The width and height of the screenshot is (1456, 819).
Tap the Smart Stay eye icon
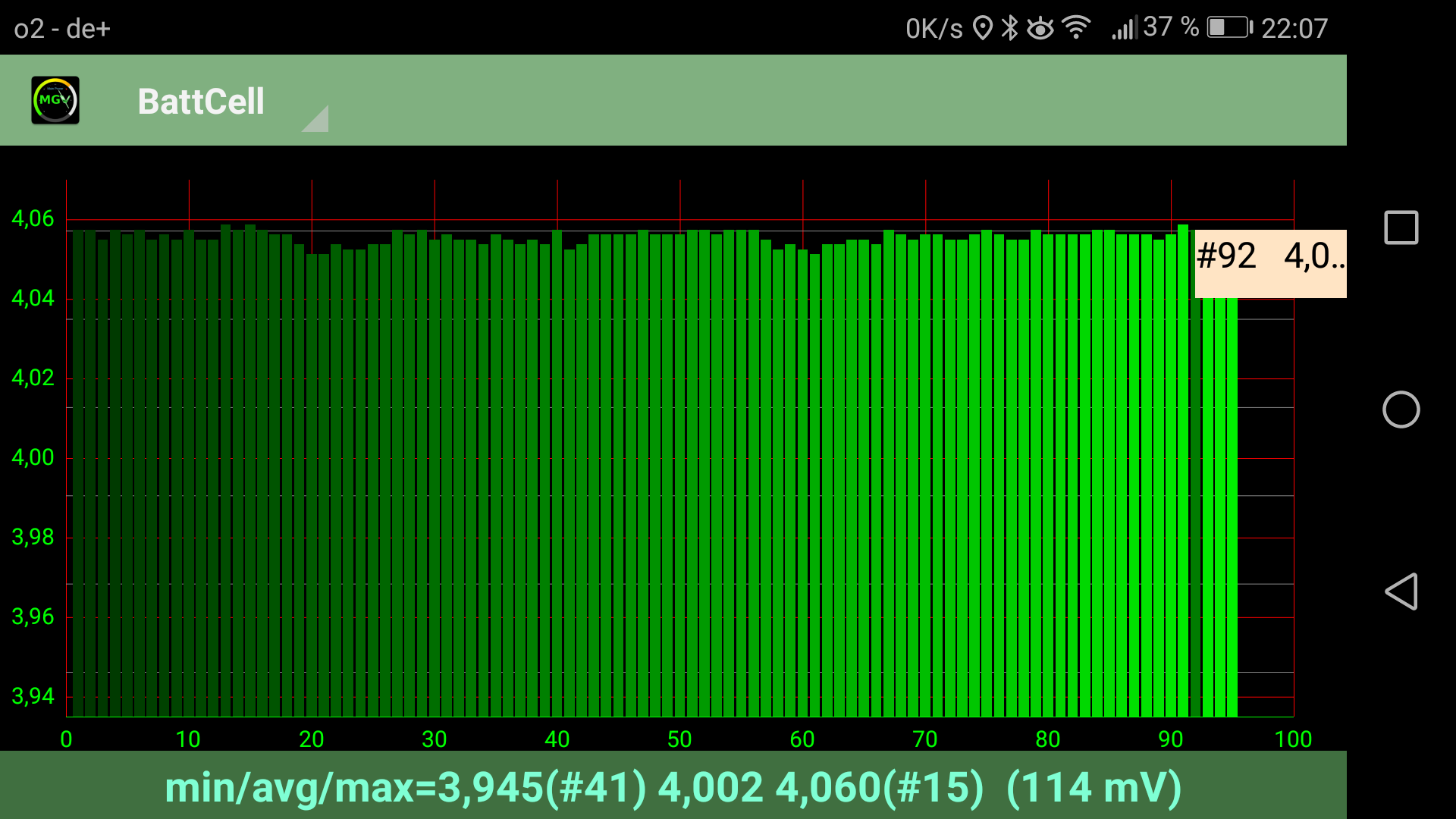click(x=1040, y=28)
